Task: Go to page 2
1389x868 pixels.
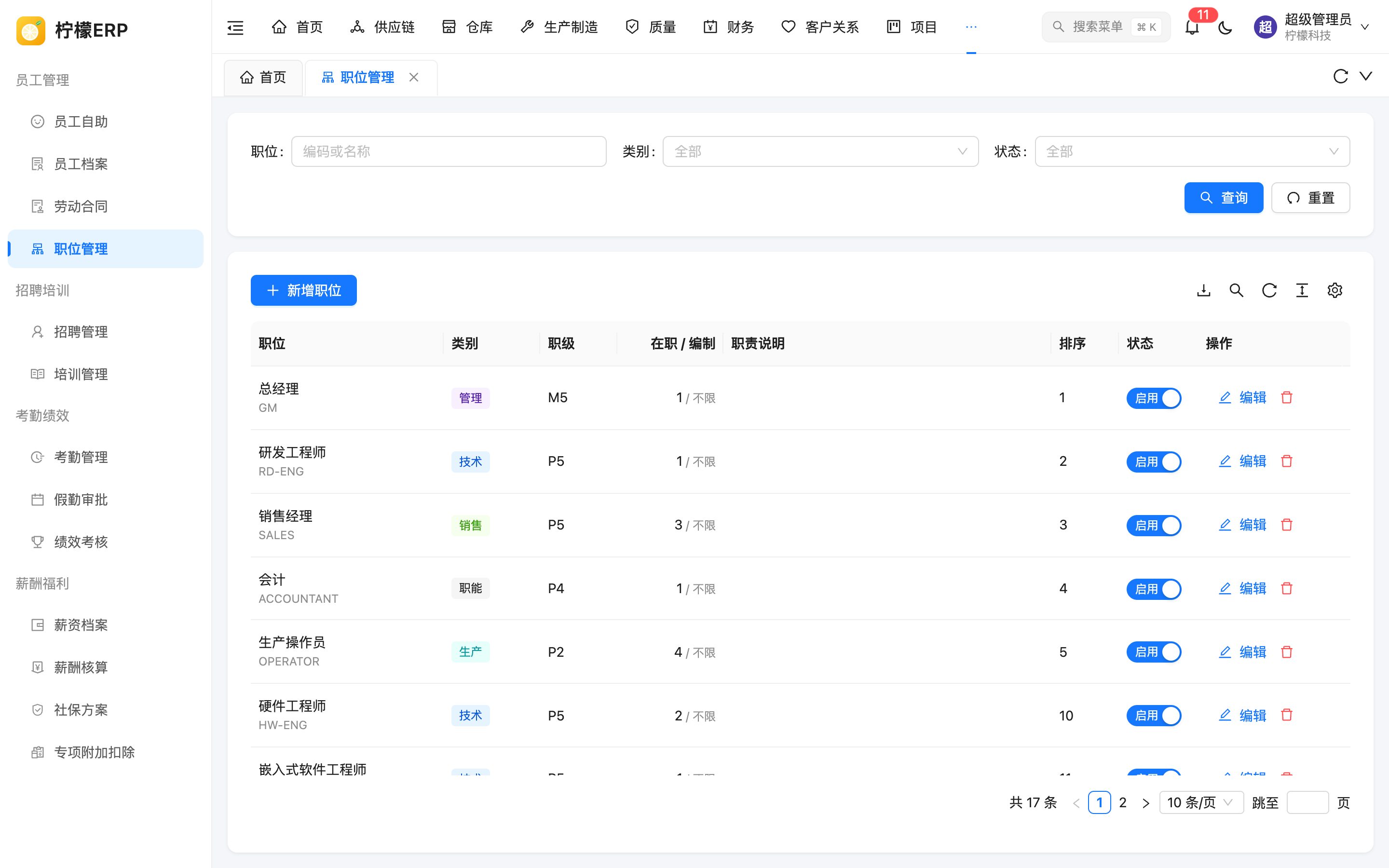Action: pos(1123,802)
